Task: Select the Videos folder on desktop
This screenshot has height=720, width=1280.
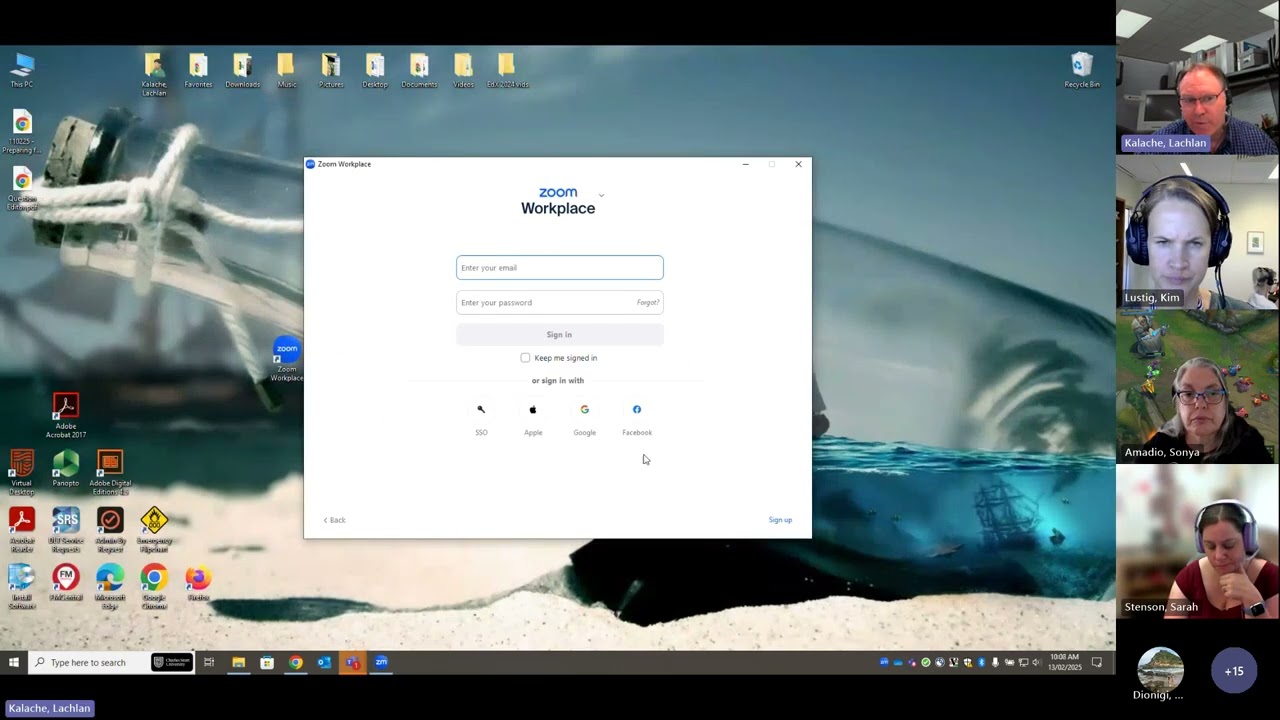Action: pos(463,71)
